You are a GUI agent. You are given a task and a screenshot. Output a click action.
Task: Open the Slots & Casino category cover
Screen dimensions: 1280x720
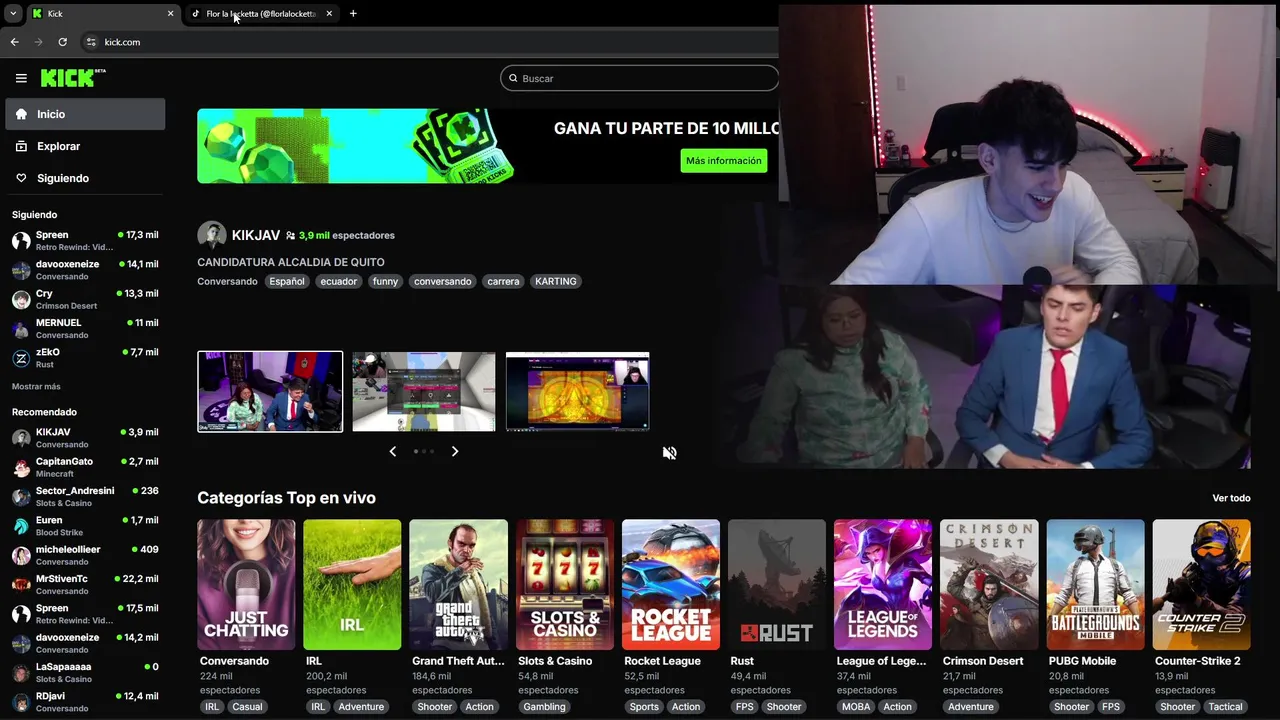point(565,584)
